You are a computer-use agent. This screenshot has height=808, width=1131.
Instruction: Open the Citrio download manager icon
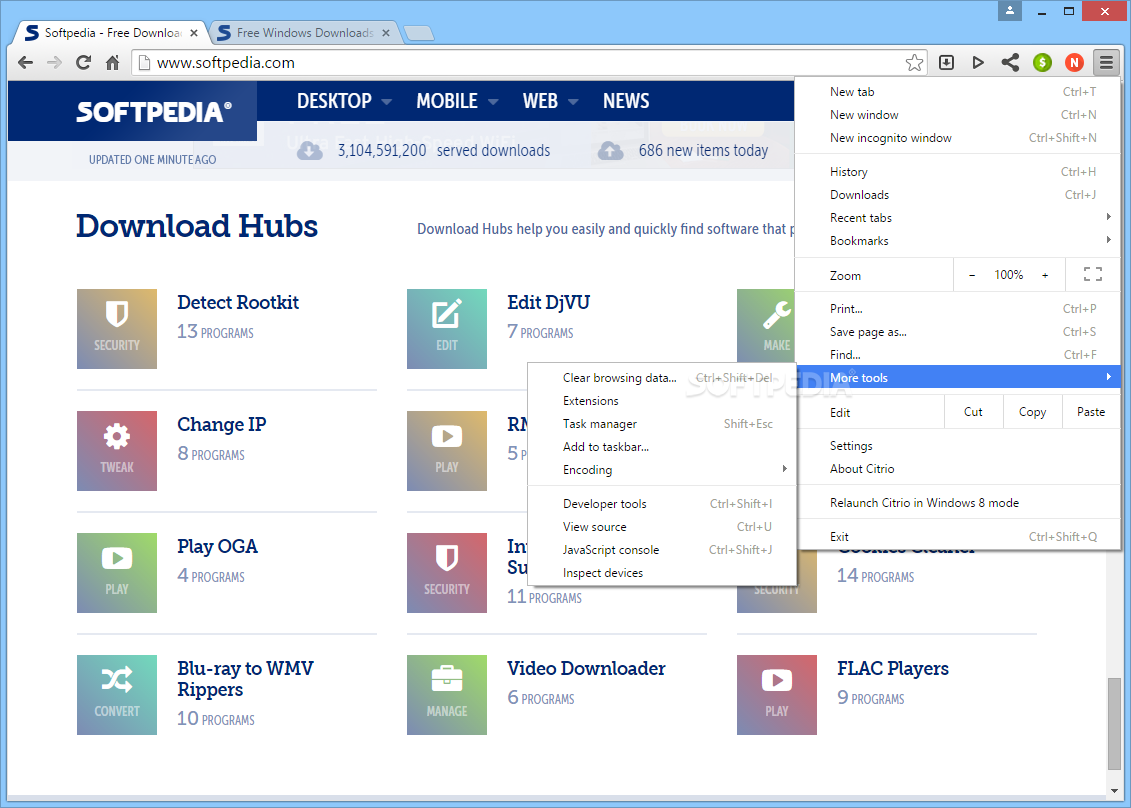[946, 63]
